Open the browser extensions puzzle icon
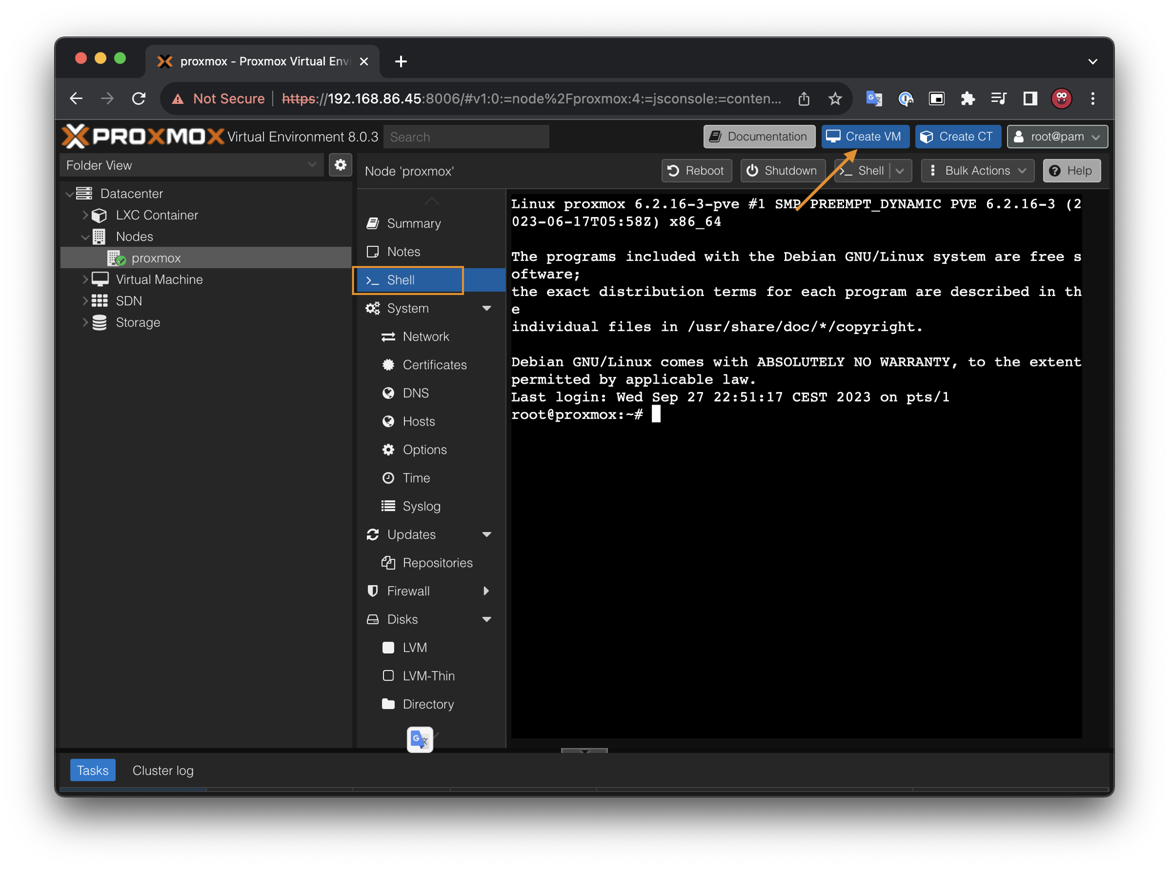The width and height of the screenshot is (1169, 869). coord(967,99)
